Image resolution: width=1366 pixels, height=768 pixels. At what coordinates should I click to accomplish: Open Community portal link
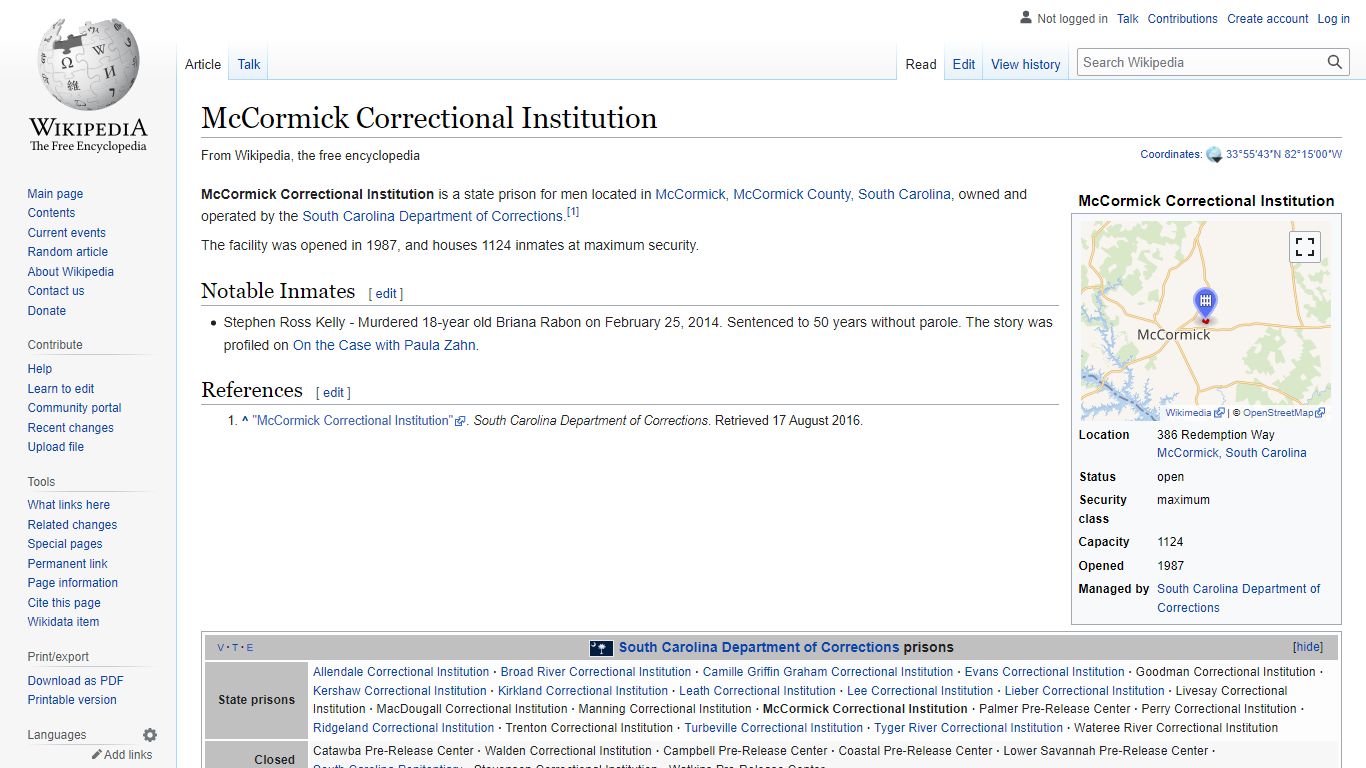pos(74,408)
